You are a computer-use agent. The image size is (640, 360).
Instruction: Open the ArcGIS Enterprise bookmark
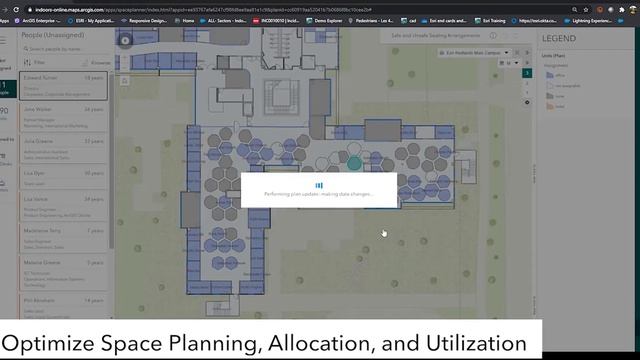pyautogui.click(x=37, y=20)
